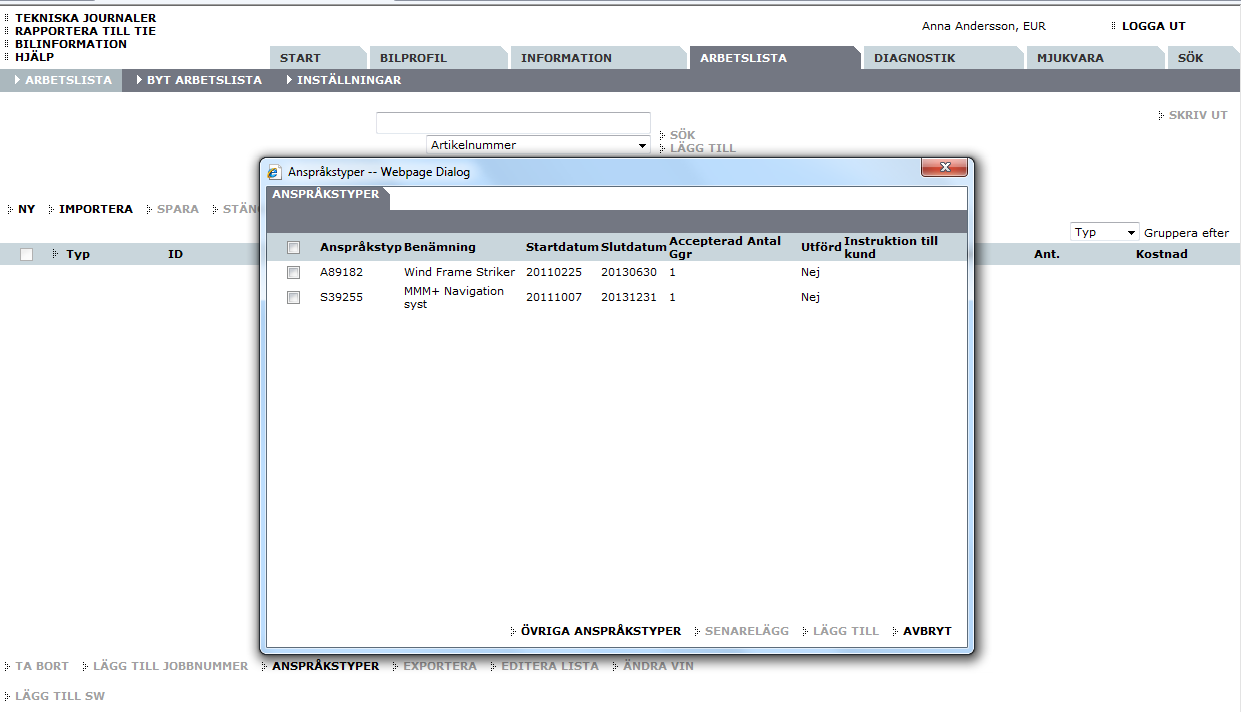
Task: Open the TEKNISKA JOURNALER link
Action: click(x=85, y=18)
